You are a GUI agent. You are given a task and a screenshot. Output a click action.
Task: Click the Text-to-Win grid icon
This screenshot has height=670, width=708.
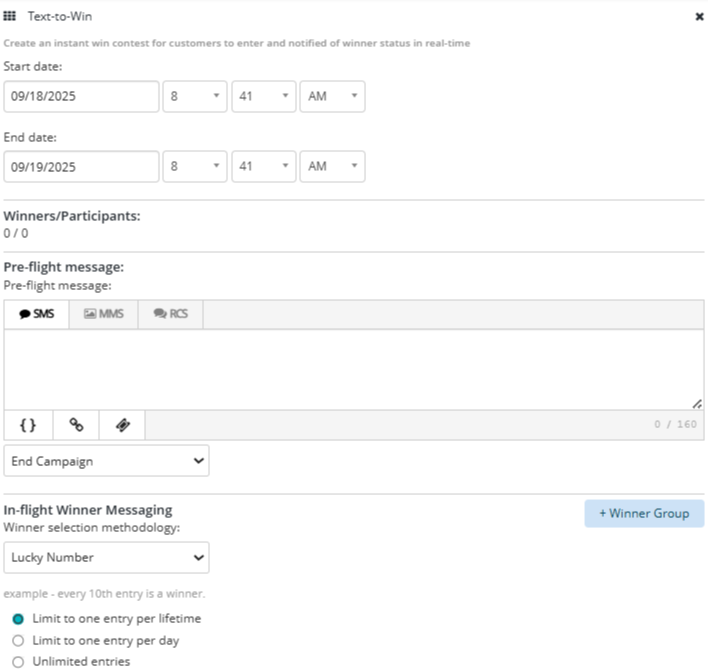pos(10,17)
